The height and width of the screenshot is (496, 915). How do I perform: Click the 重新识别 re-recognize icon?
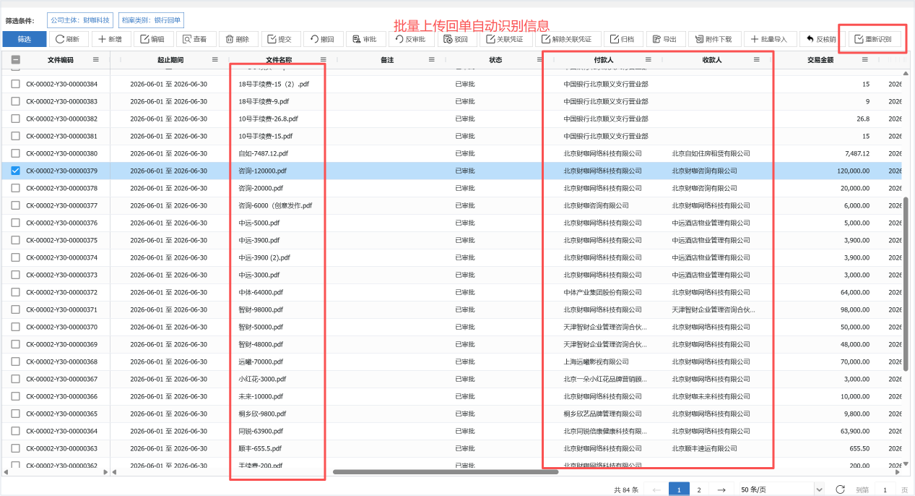858,39
